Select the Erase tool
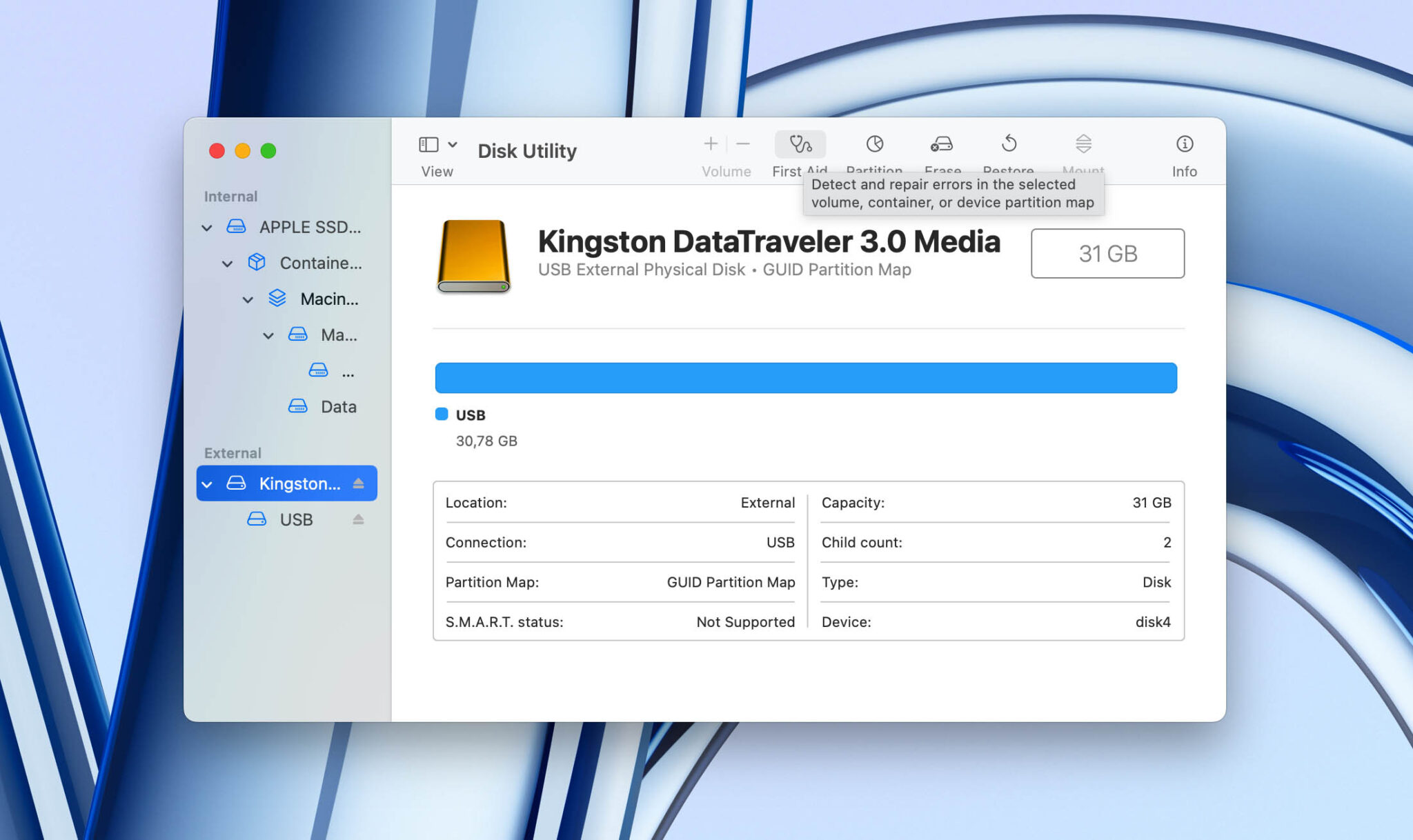The width and height of the screenshot is (1413, 840). click(942, 145)
